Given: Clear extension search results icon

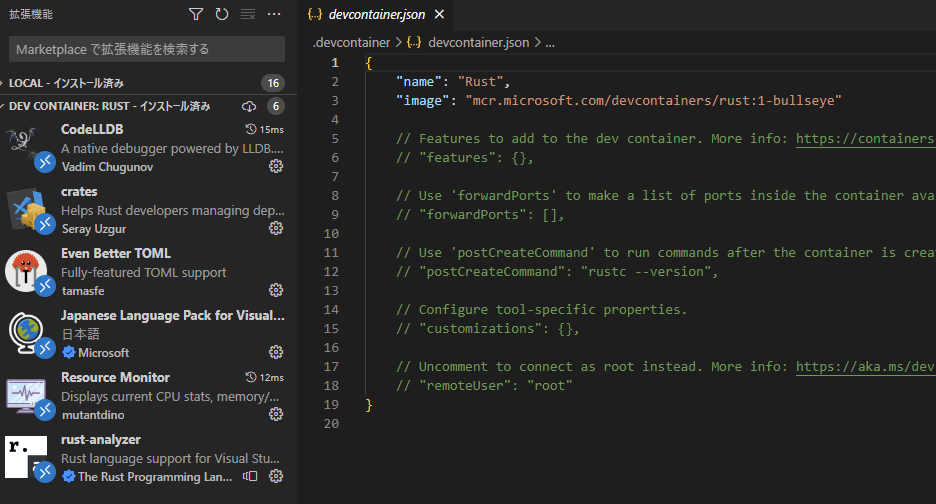Looking at the screenshot, I should pyautogui.click(x=248, y=14).
